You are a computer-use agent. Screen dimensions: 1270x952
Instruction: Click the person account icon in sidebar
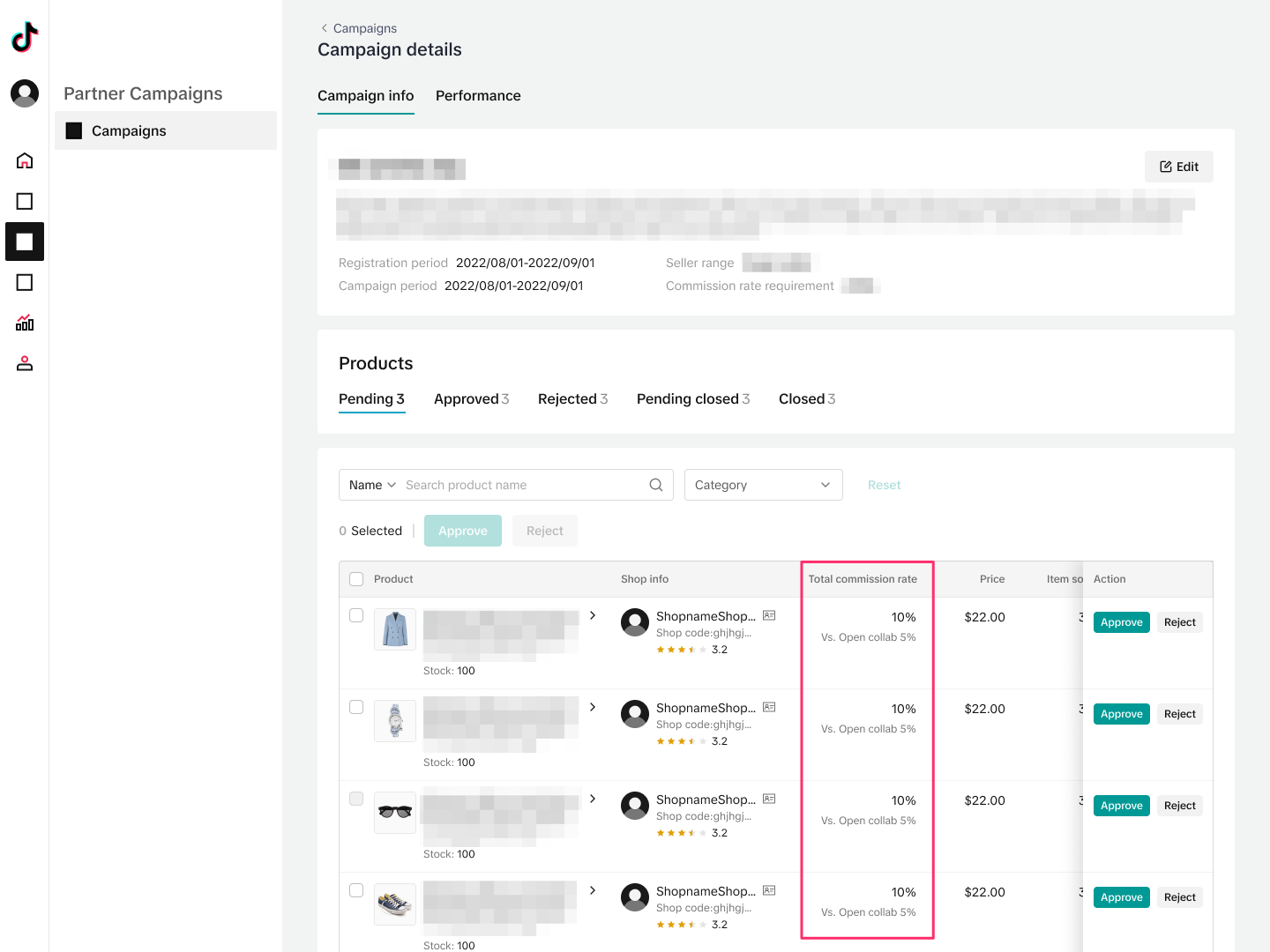pos(25,363)
